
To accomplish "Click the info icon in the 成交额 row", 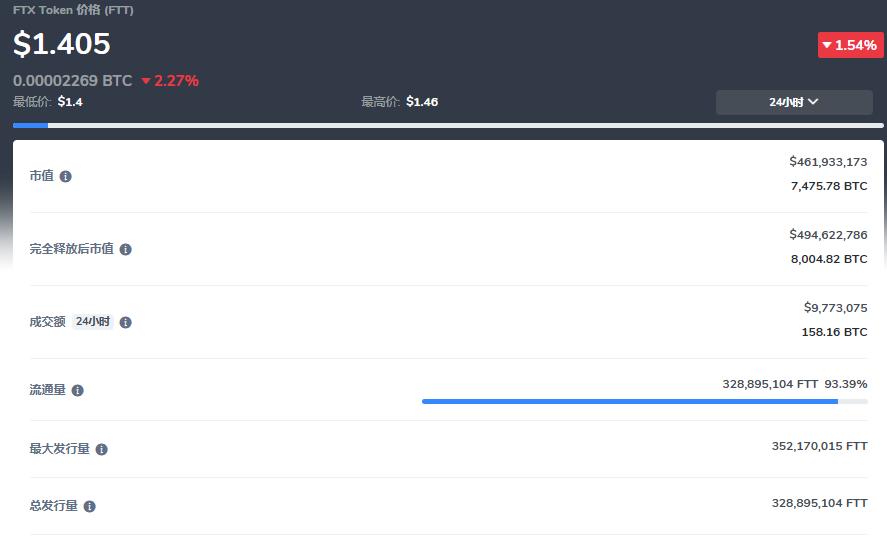I will point(126,322).
